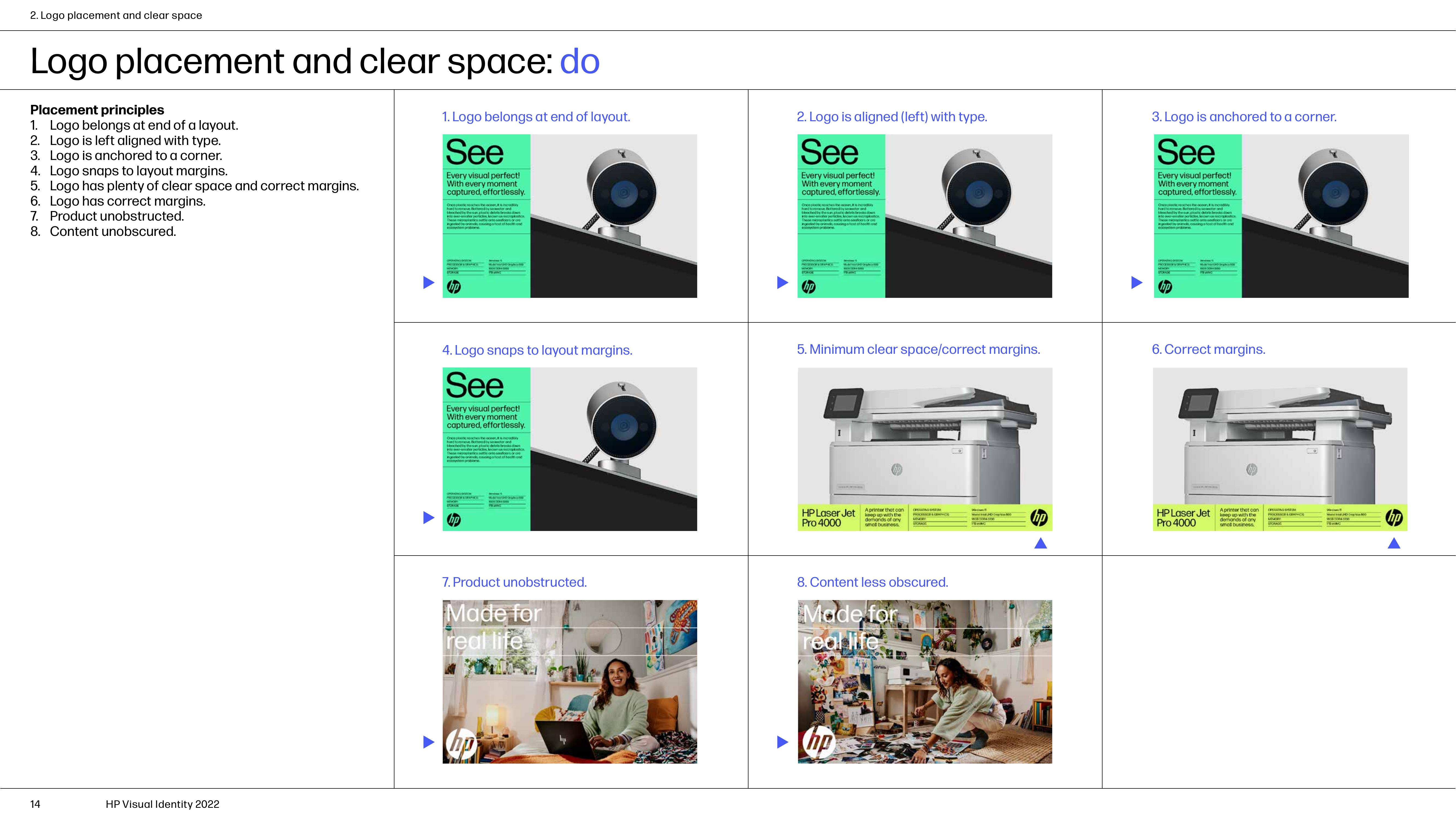The height and width of the screenshot is (819, 1456).
Task: Select the woman crafting photo in example 8
Action: click(925, 682)
